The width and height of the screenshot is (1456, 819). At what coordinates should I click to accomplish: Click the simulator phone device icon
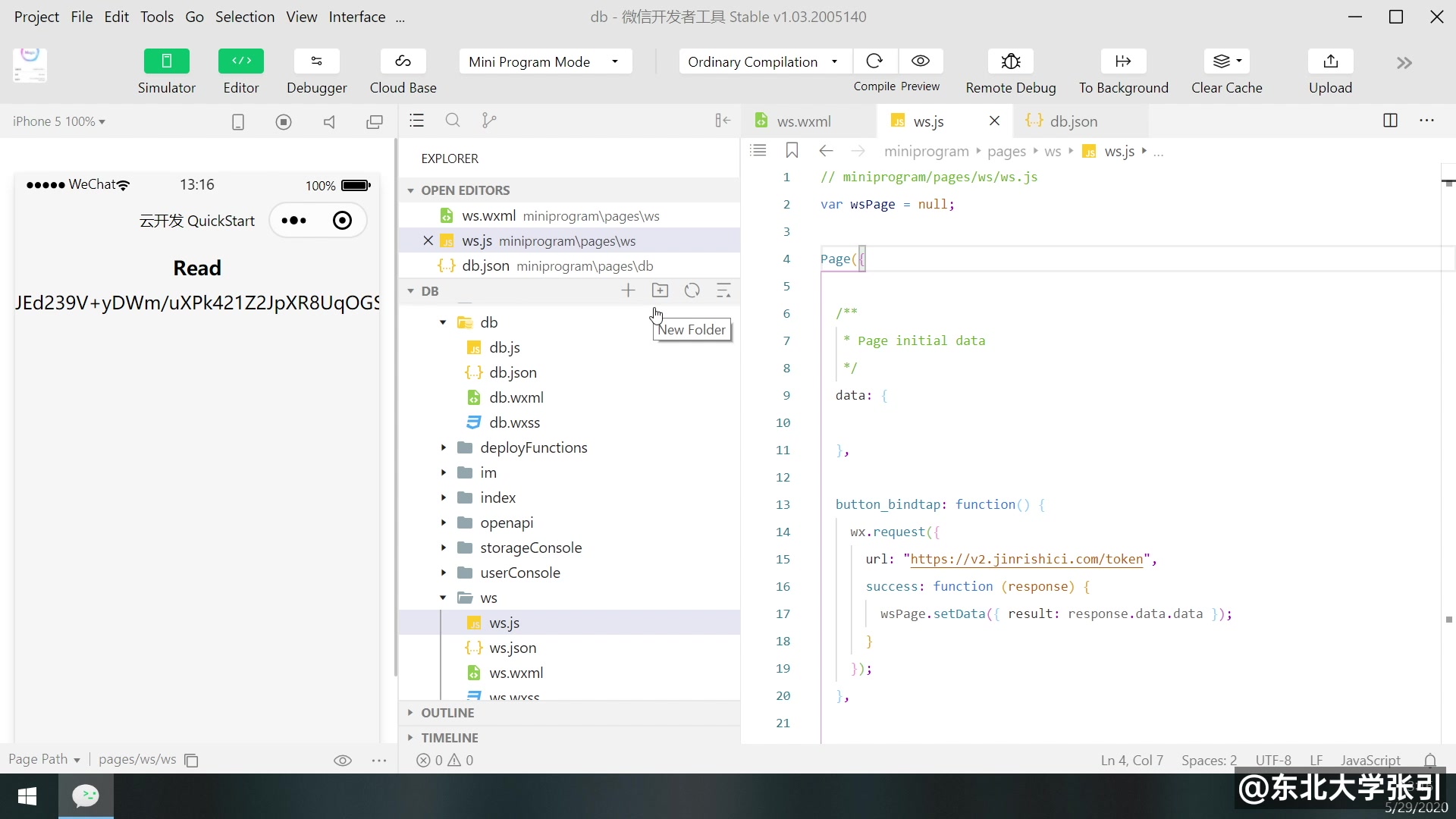[237, 122]
